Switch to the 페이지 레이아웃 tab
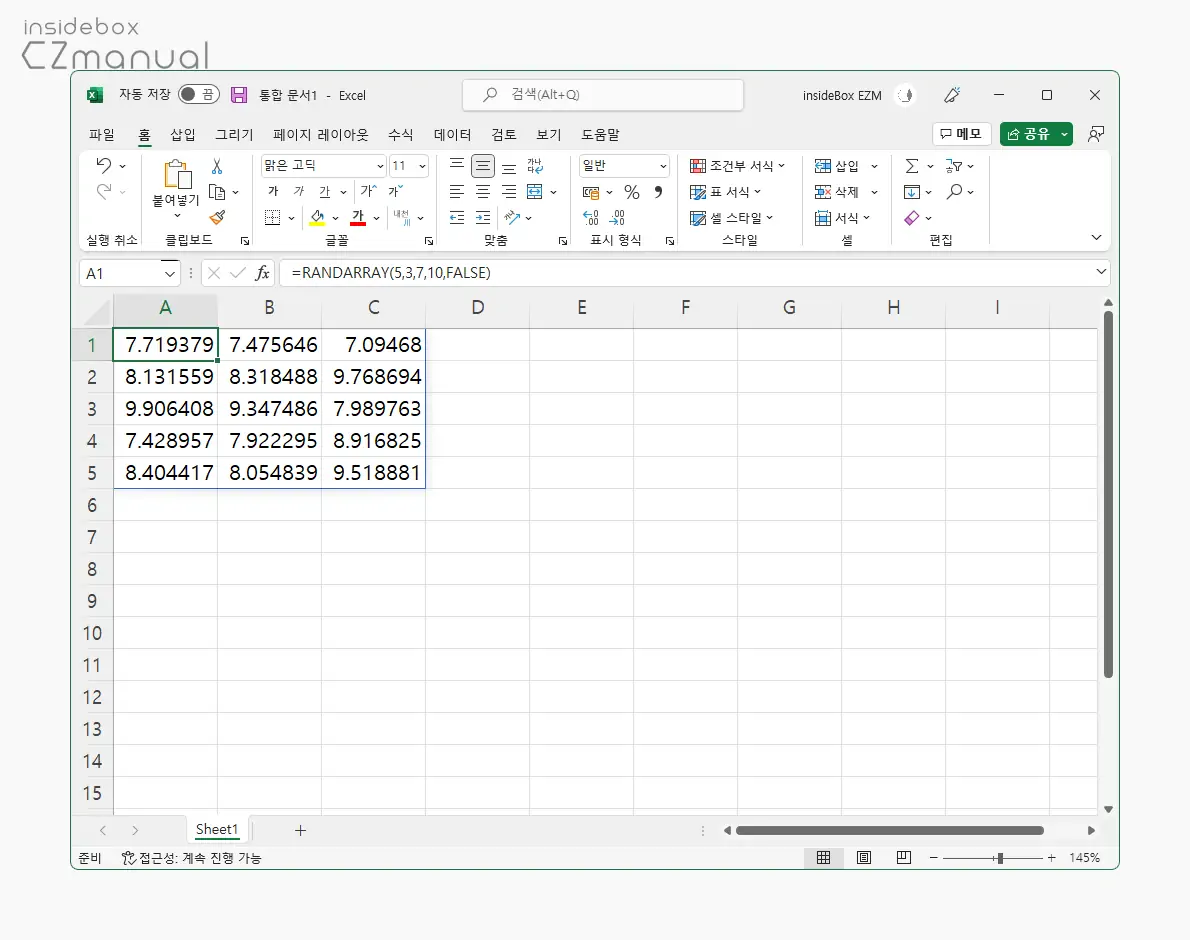The width and height of the screenshot is (1190, 940). pyautogui.click(x=320, y=134)
